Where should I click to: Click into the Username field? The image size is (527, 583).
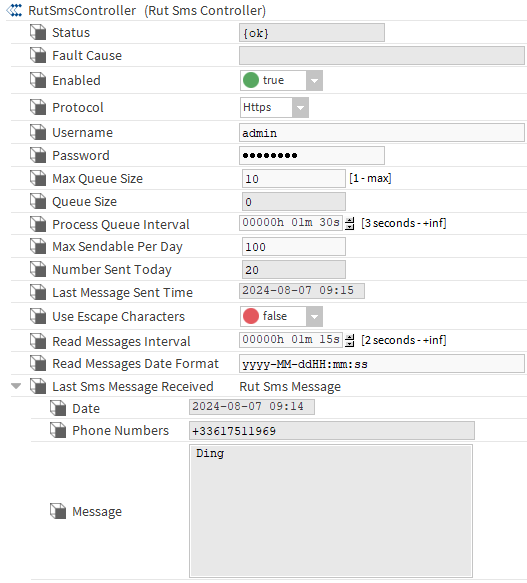[382, 133]
